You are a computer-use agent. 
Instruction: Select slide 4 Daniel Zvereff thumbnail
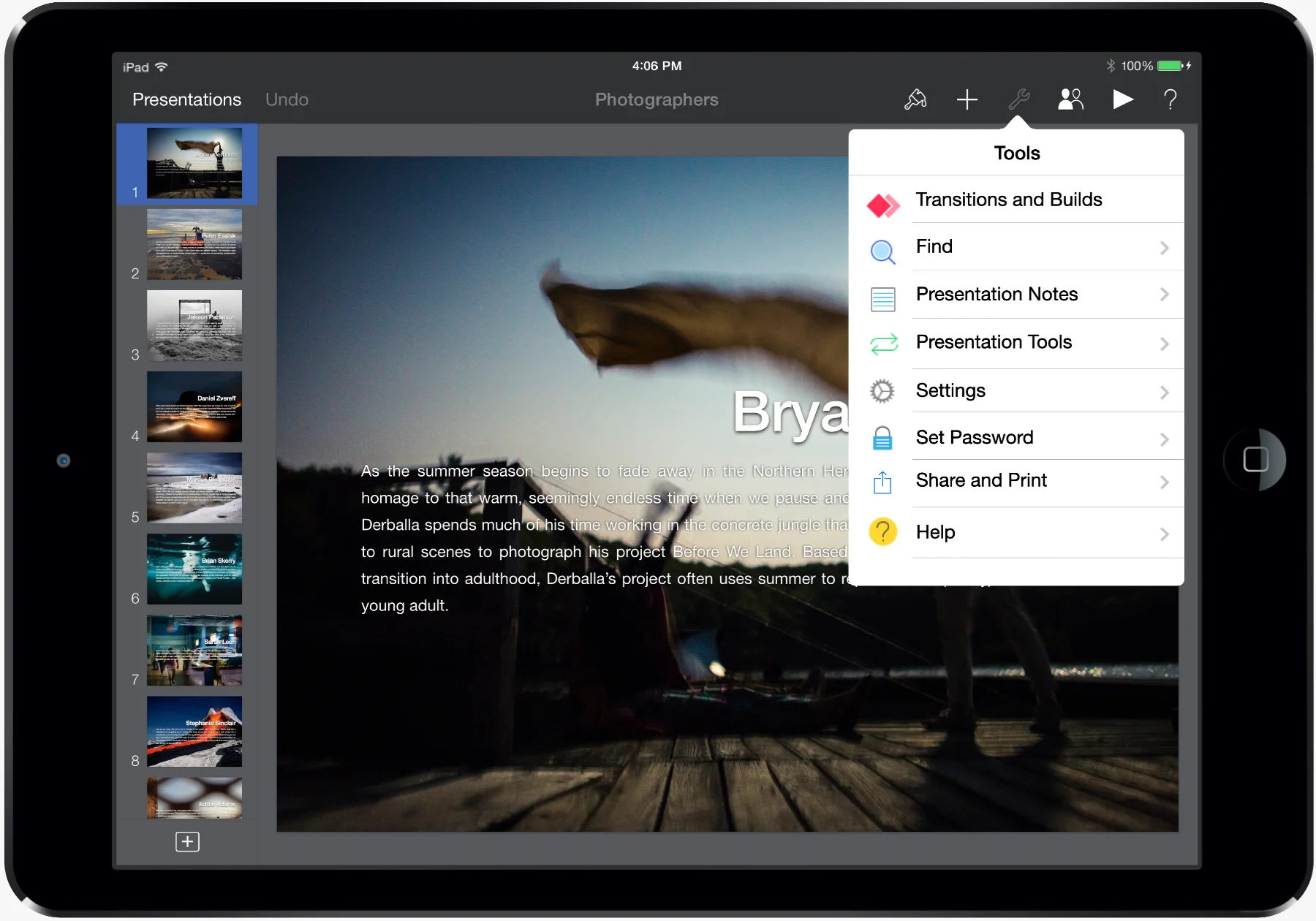click(x=194, y=406)
